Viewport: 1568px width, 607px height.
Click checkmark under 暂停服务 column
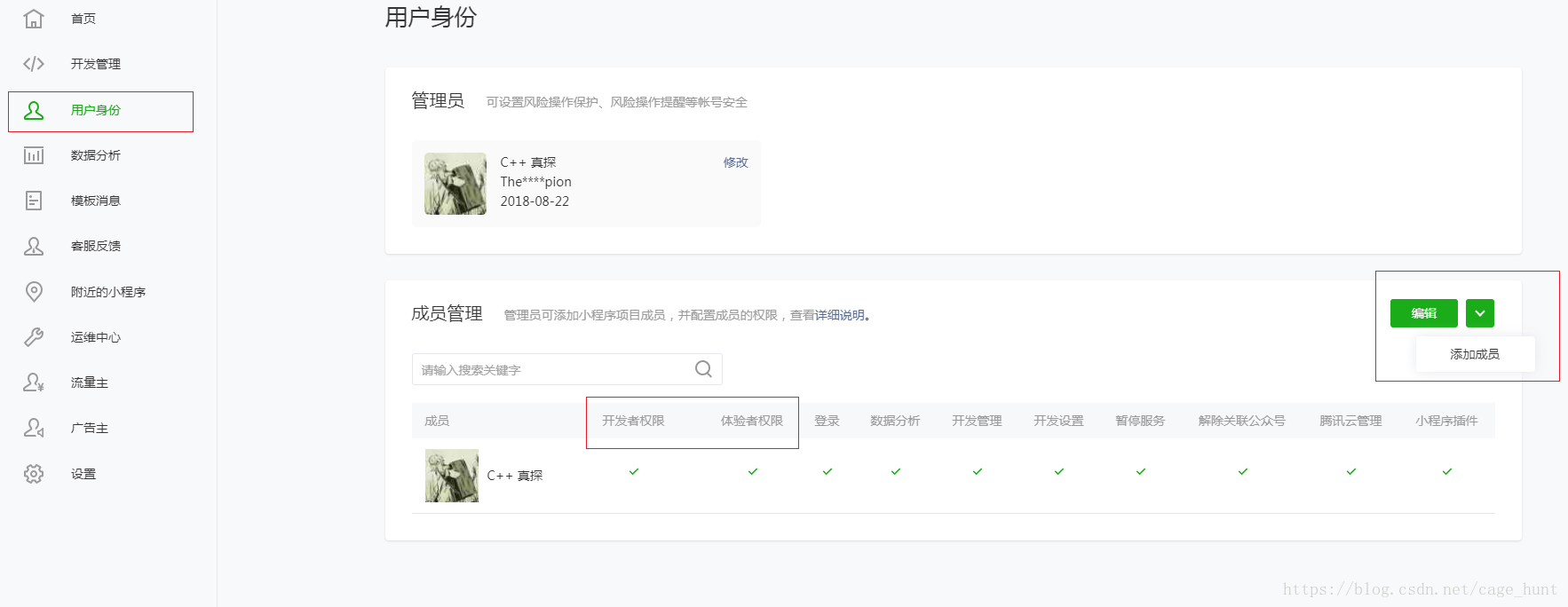(1141, 471)
